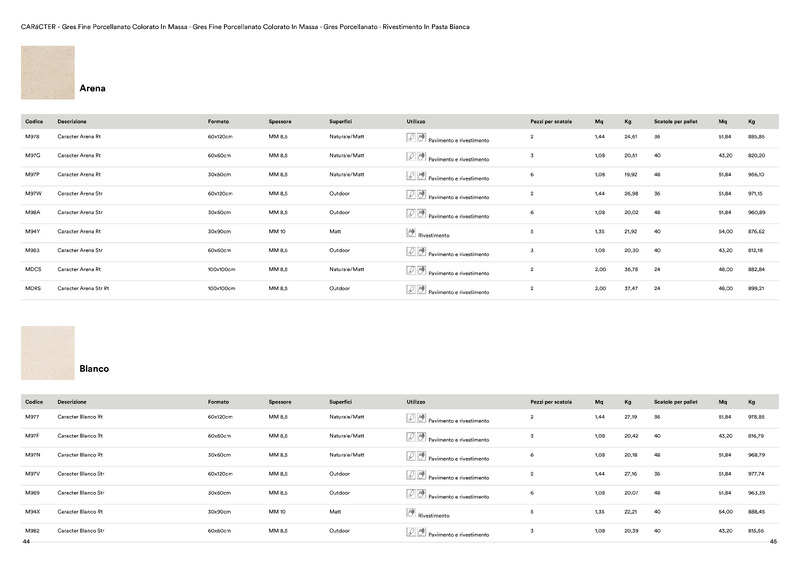This screenshot has height=566, width=800.
Task: Click the floor-use icon in row M977
Action: point(411,418)
